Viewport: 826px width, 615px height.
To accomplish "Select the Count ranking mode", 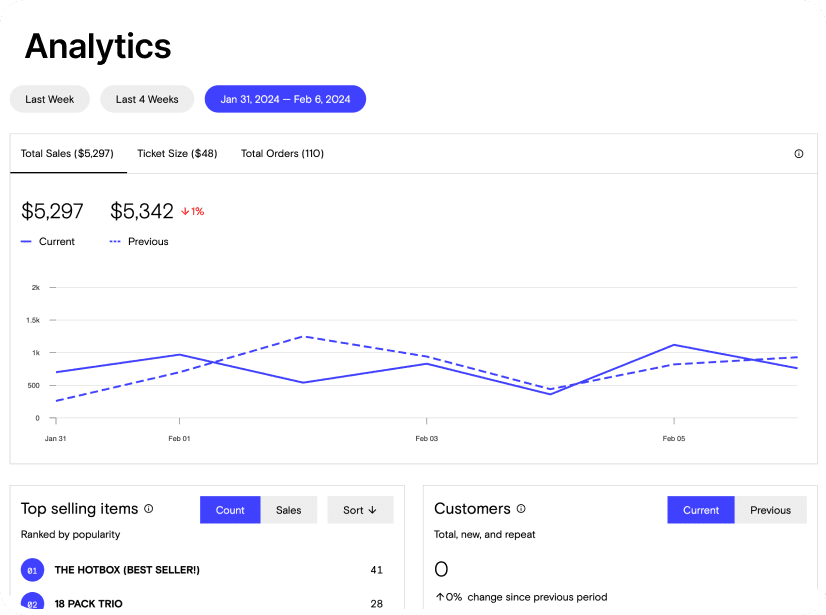I will coord(230,510).
